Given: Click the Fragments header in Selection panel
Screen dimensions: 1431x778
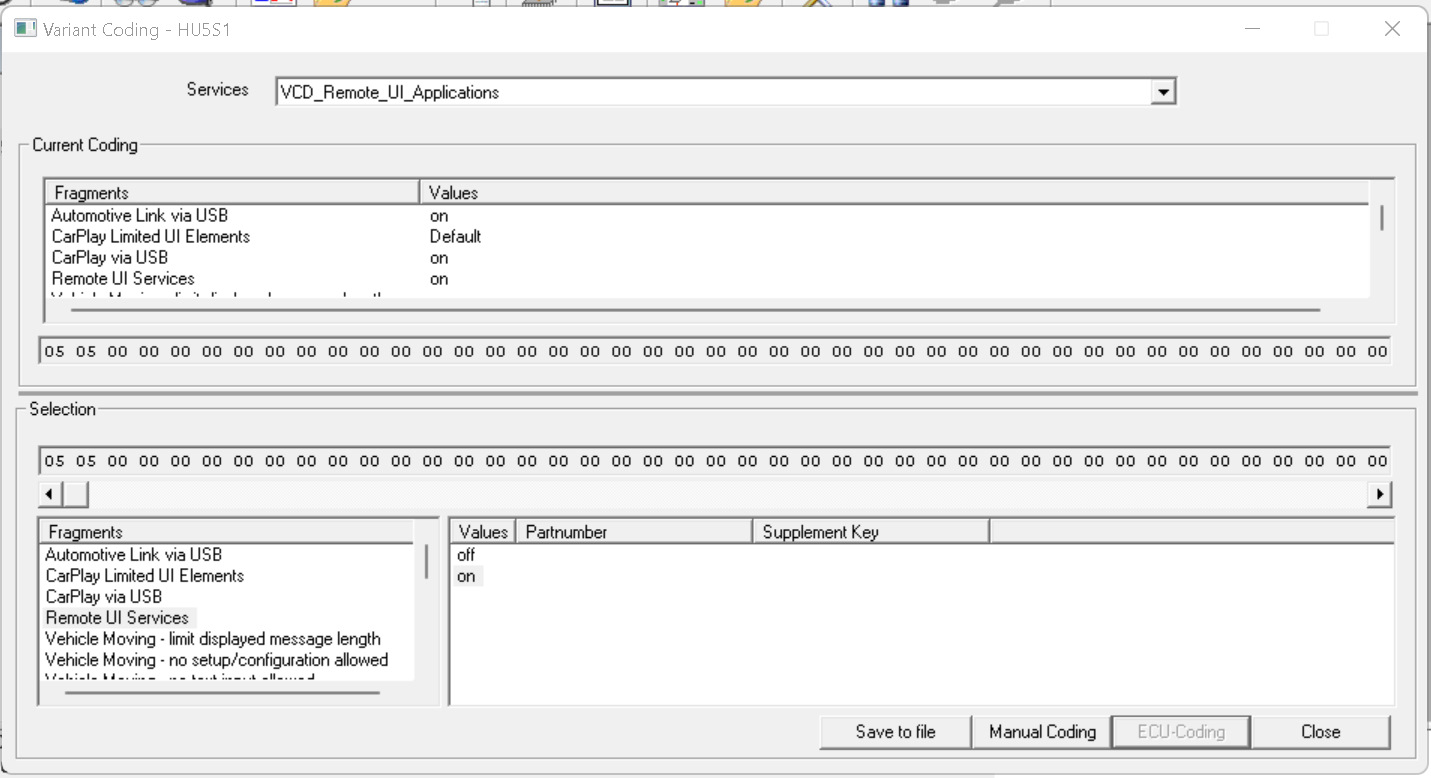Looking at the screenshot, I should 226,532.
